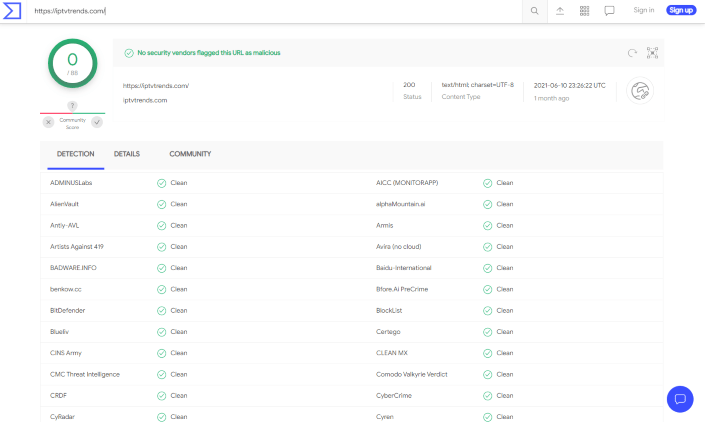Open the blue chat support button
The height and width of the screenshot is (422, 705).
coord(680,399)
